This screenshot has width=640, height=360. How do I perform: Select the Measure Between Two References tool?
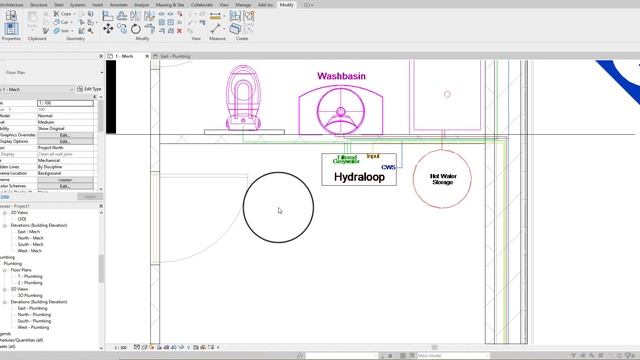(216, 29)
